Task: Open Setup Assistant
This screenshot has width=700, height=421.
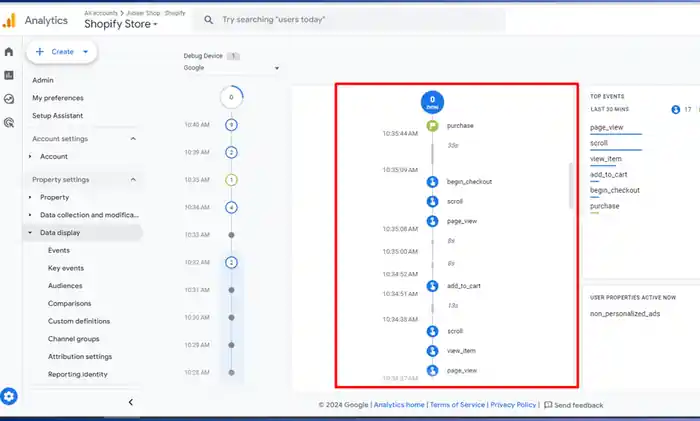Action: (58, 116)
